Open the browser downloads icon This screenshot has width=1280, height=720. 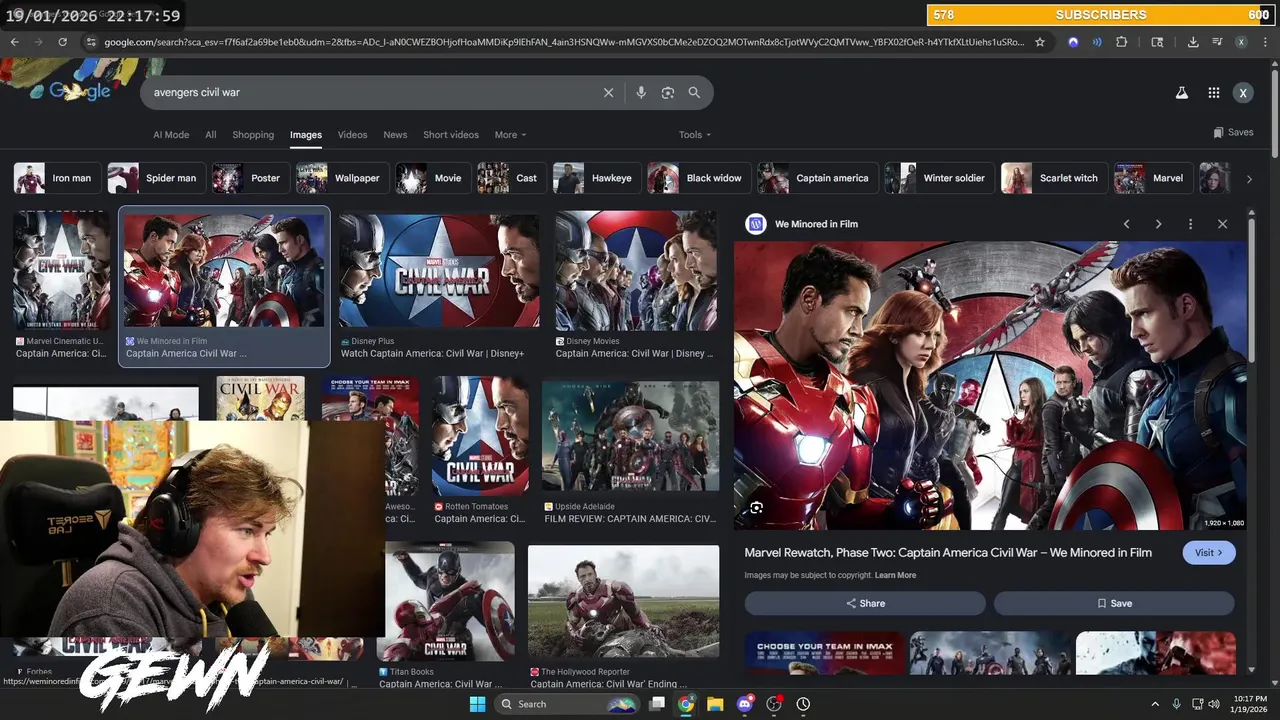click(1193, 42)
